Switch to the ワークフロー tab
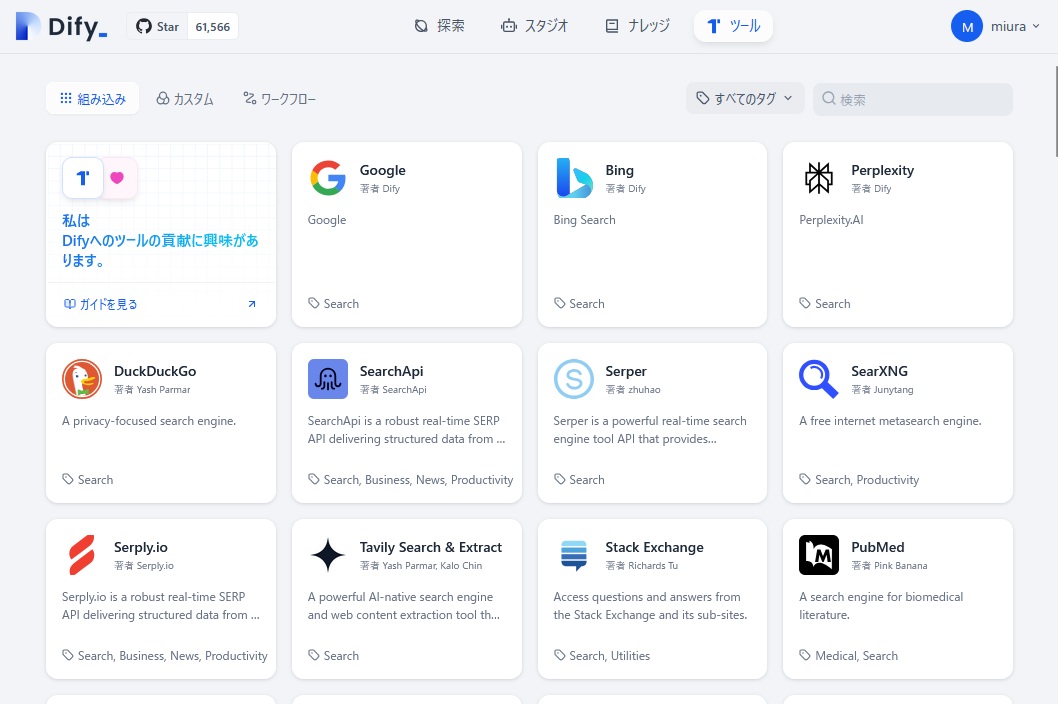The height and width of the screenshot is (704, 1058). tap(279, 99)
